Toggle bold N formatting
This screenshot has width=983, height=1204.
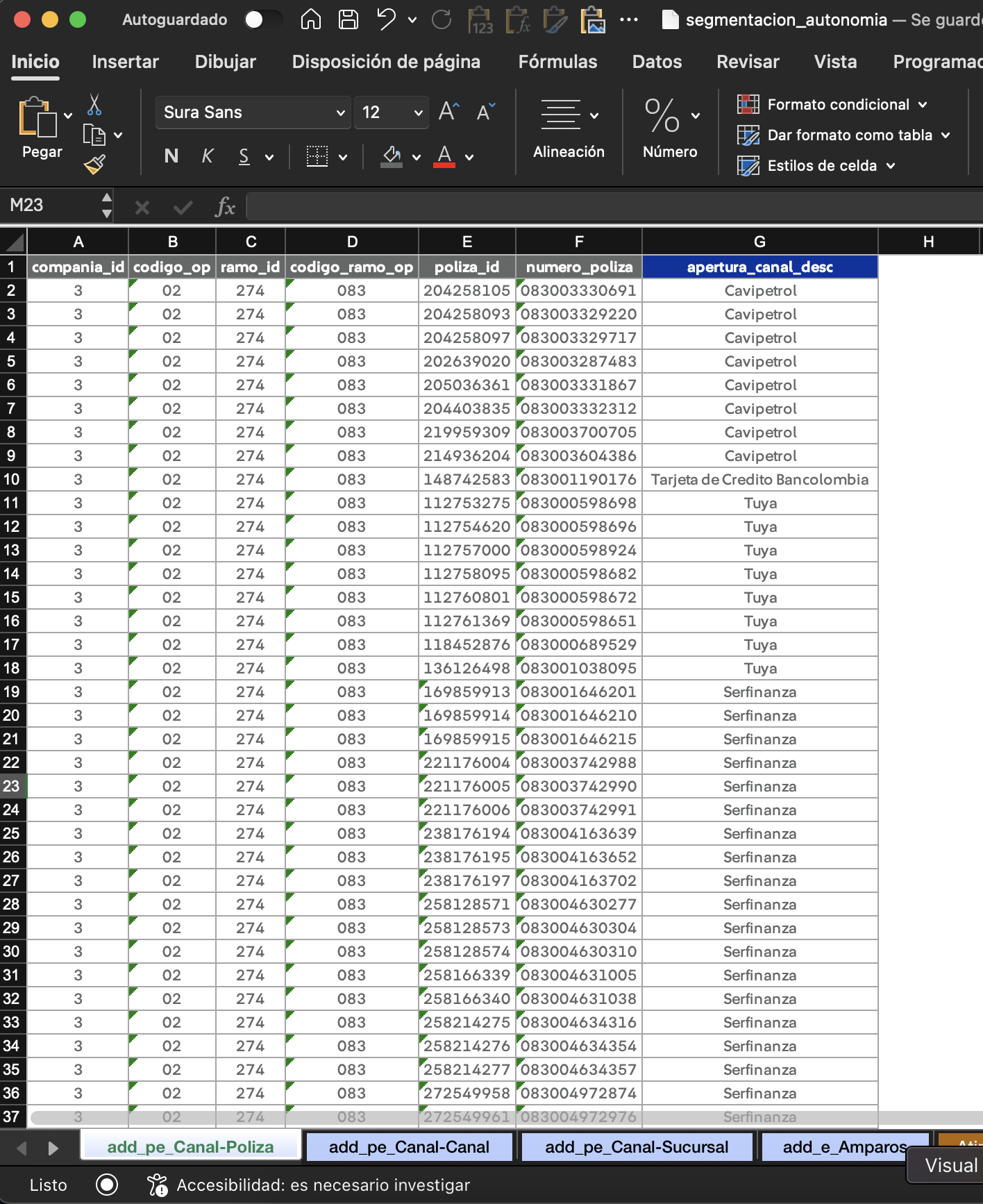(x=171, y=156)
